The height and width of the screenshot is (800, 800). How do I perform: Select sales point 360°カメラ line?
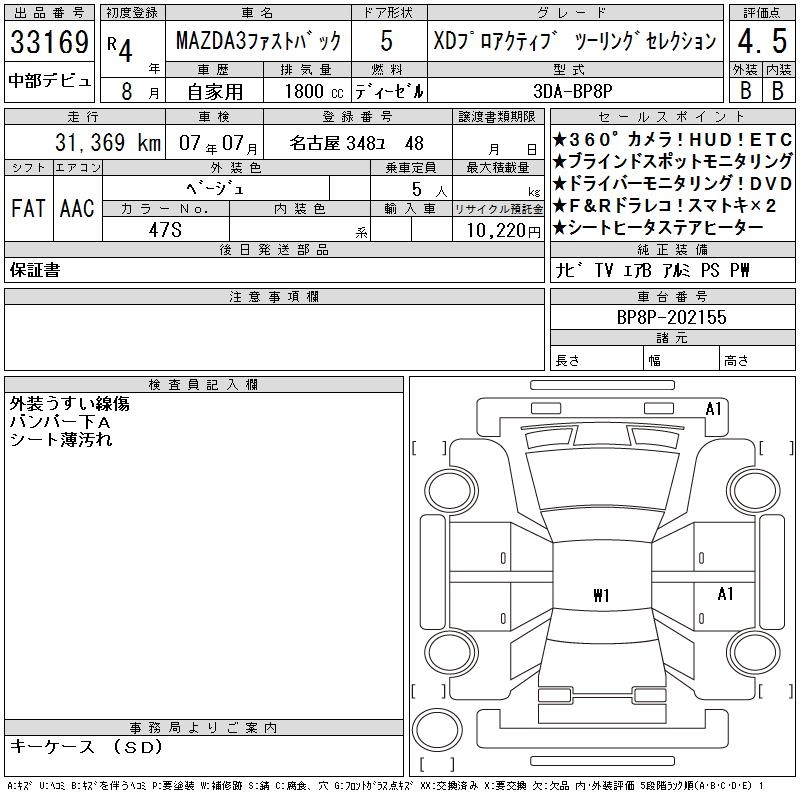point(672,139)
